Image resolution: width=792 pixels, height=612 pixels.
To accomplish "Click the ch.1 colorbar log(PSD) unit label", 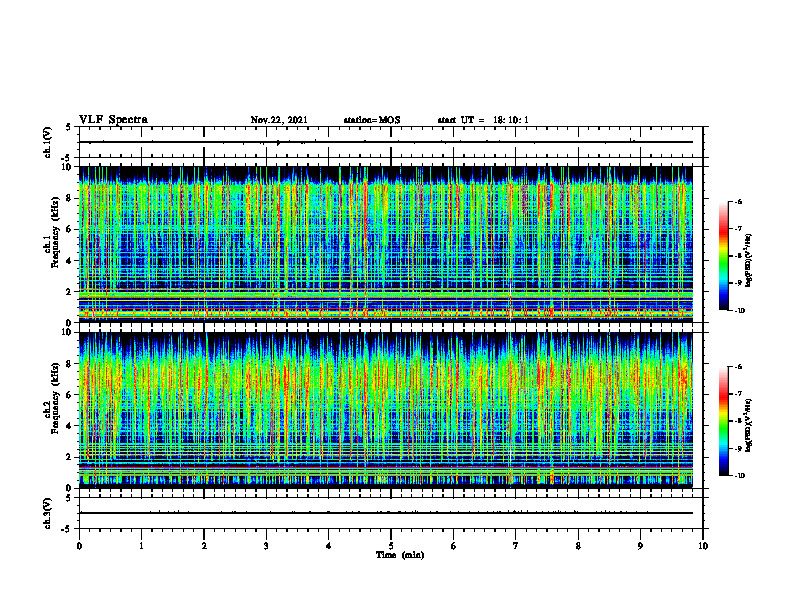I will tap(749, 261).
